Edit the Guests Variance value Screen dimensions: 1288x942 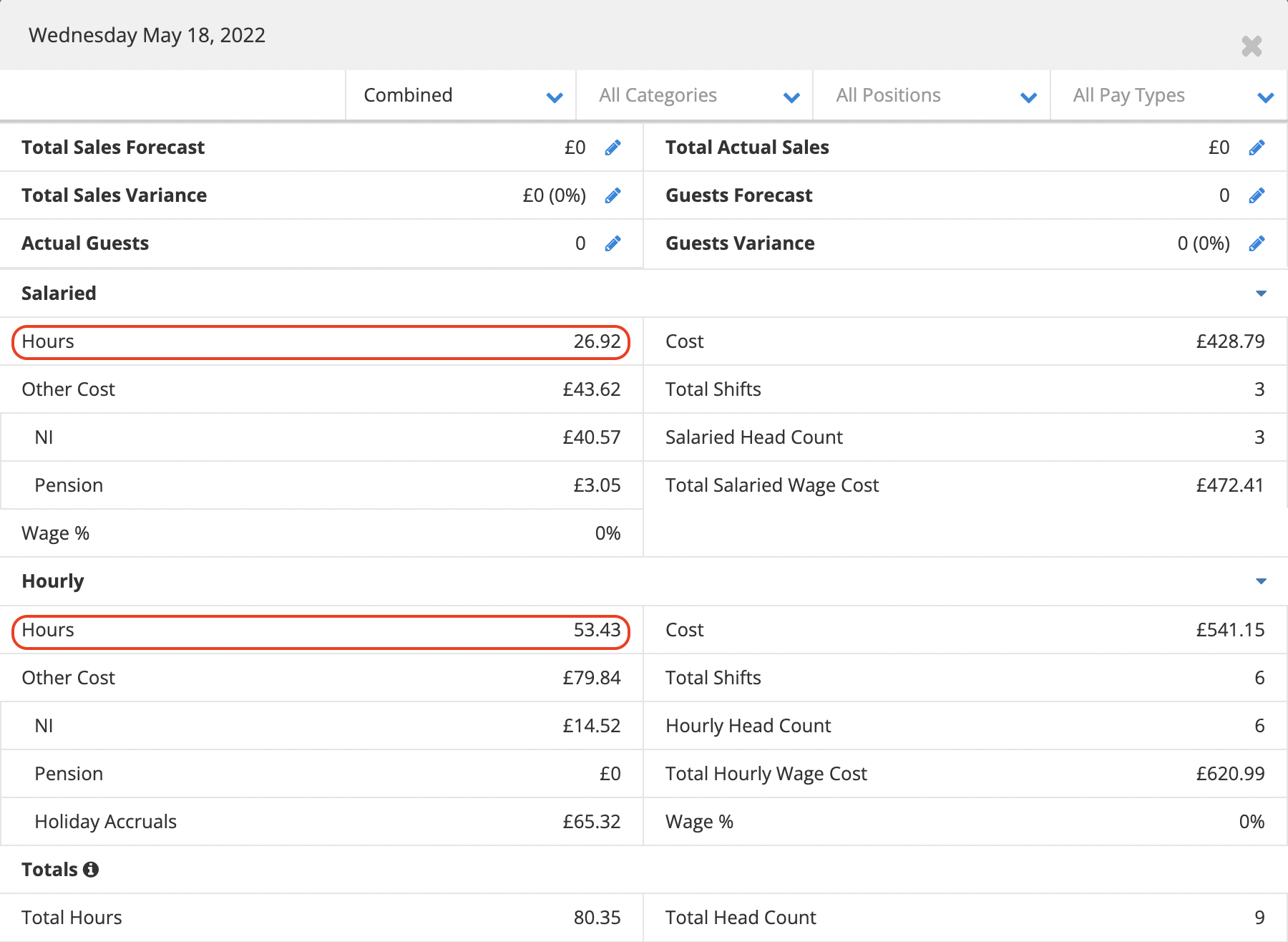[1257, 243]
